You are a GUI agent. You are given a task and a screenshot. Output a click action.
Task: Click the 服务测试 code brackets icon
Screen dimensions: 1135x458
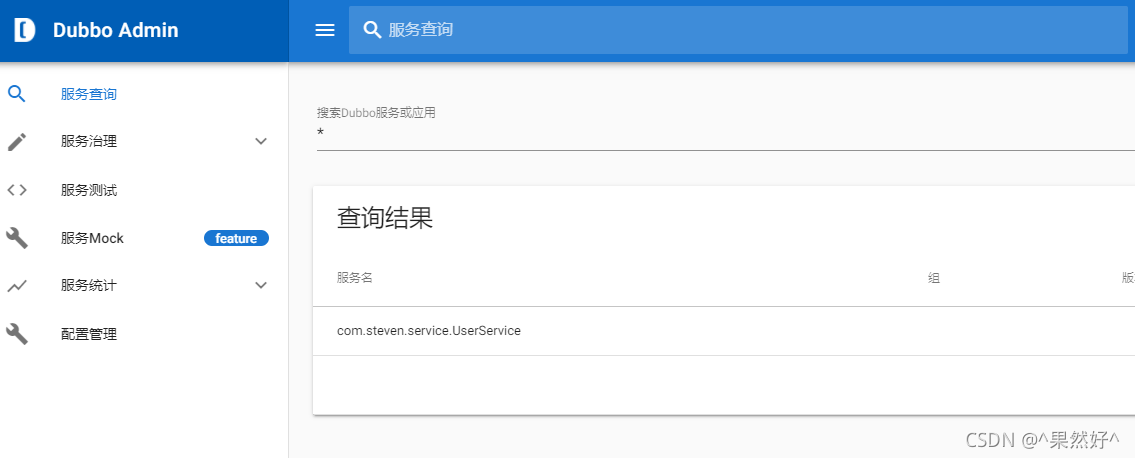pos(17,190)
